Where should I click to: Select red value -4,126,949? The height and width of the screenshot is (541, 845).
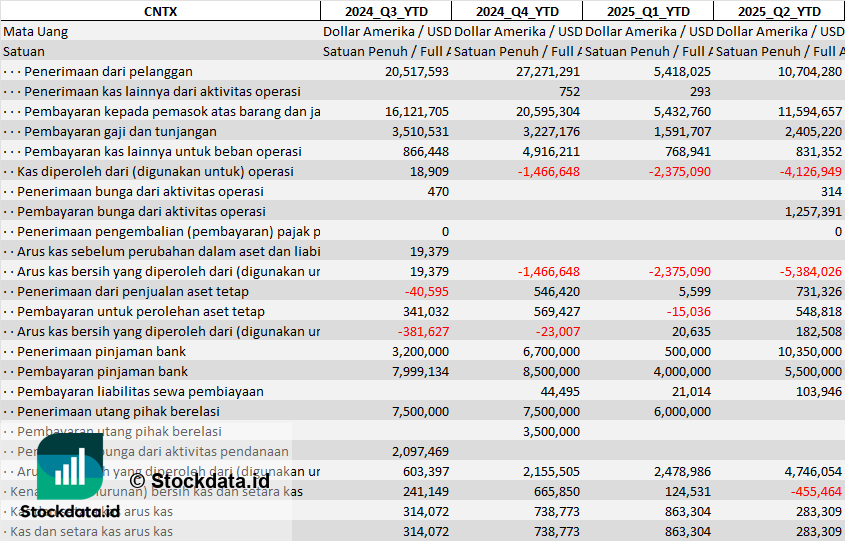[x=811, y=172]
